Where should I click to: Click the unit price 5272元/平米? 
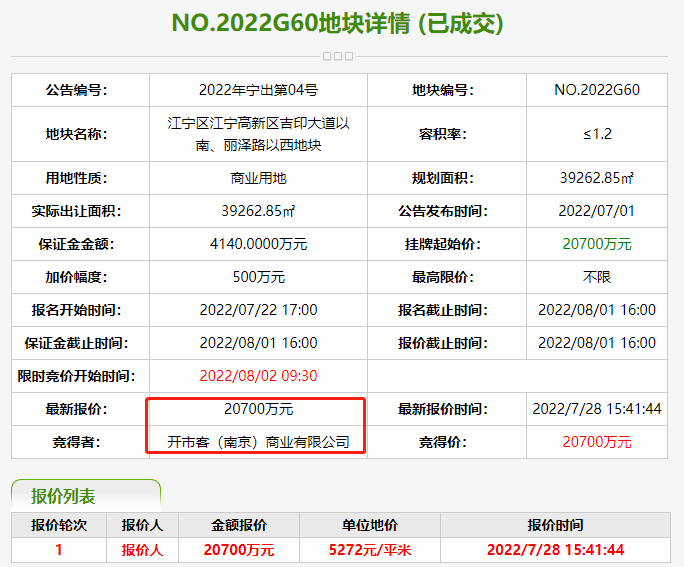pos(370,550)
